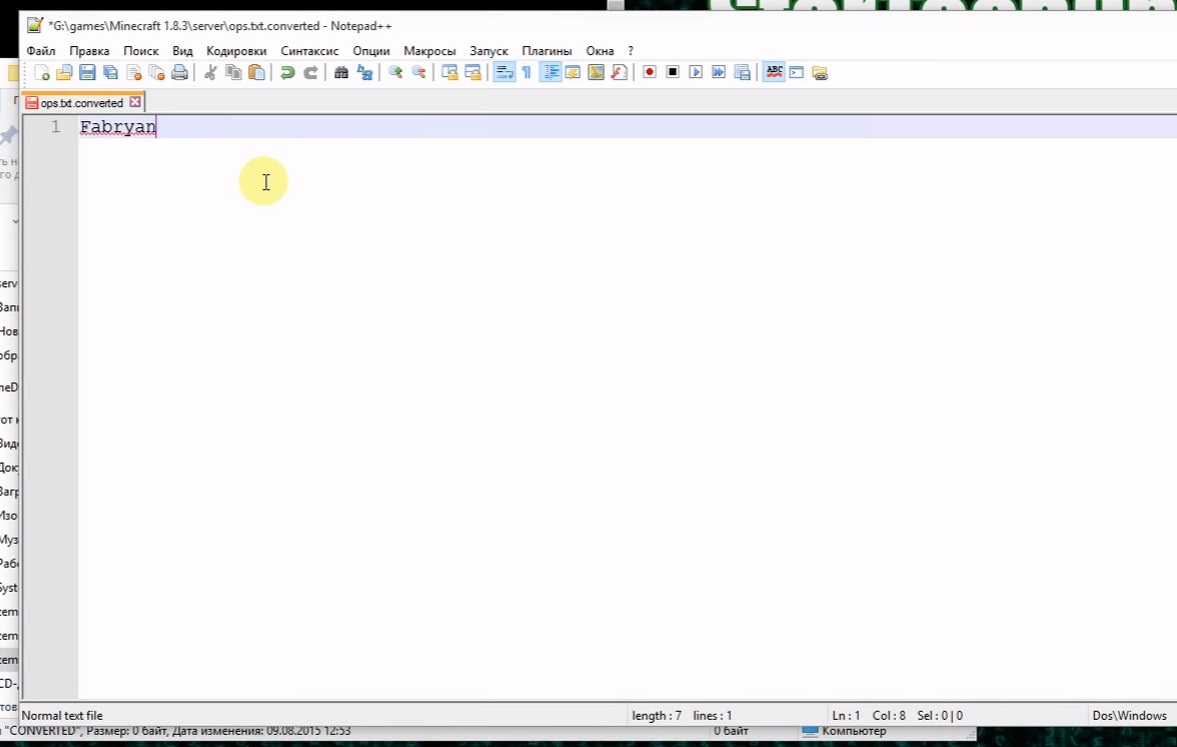Open the Плагины menu

pyautogui.click(x=546, y=51)
